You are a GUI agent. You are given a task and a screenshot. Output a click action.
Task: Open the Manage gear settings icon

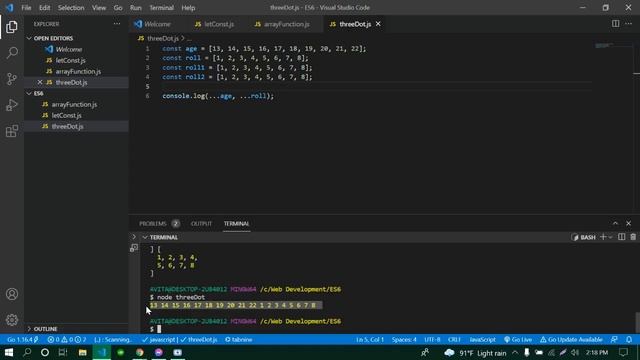(12, 320)
